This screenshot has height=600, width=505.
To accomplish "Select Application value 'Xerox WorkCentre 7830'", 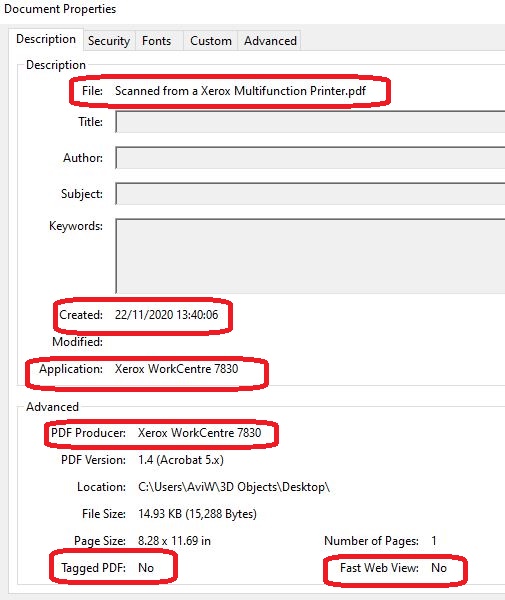I will pos(176,369).
